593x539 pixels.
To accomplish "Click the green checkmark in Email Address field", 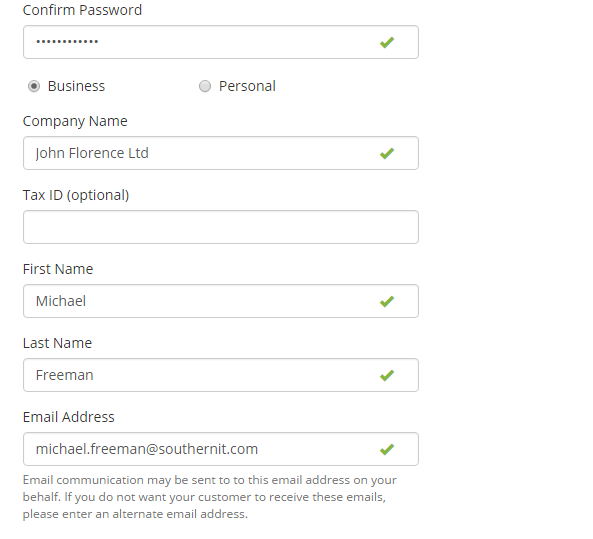I will point(387,449).
